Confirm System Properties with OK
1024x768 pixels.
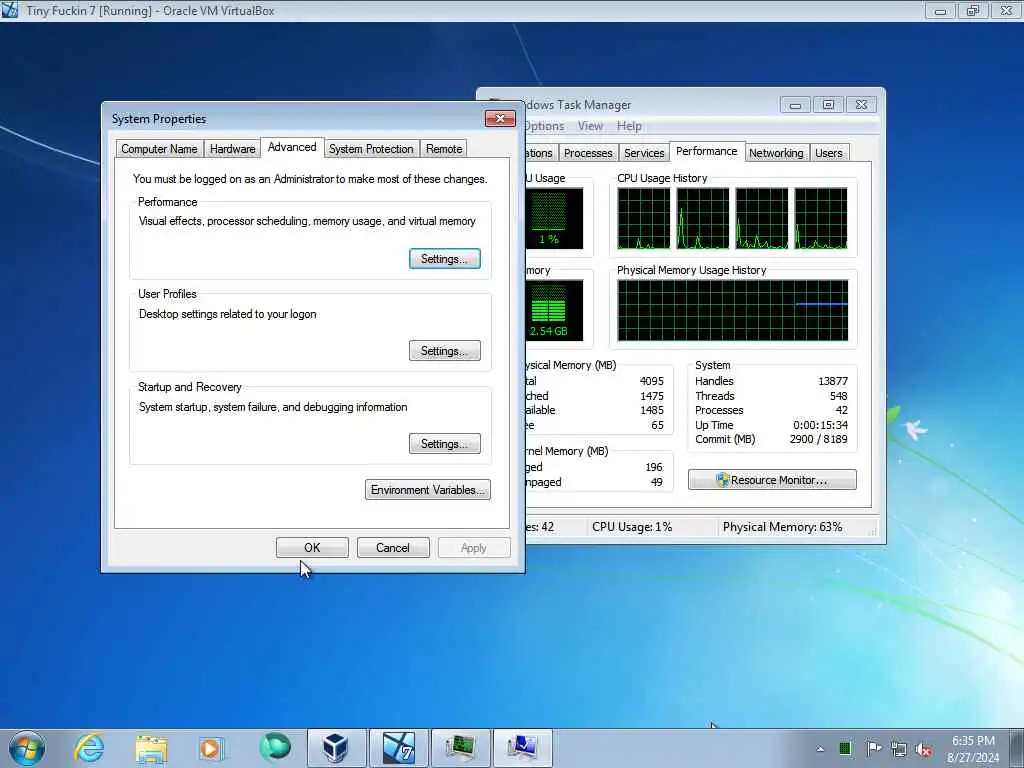(x=312, y=548)
